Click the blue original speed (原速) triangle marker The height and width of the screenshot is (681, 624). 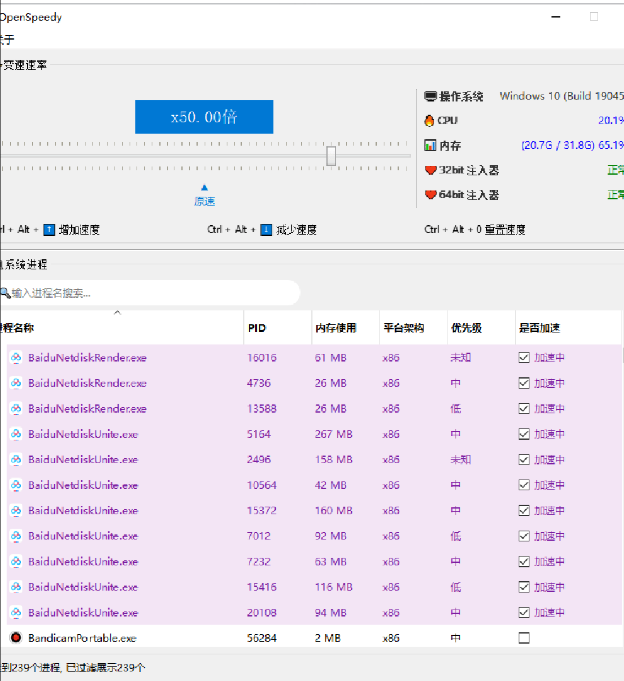(204, 187)
